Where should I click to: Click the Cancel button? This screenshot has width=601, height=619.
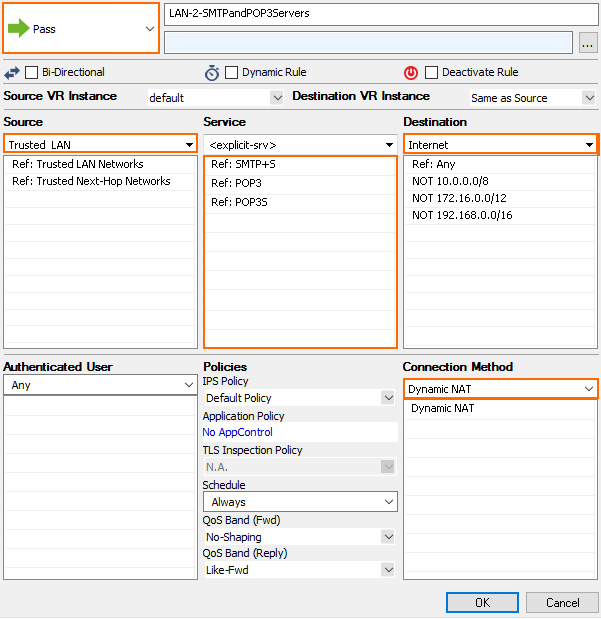tap(562, 602)
